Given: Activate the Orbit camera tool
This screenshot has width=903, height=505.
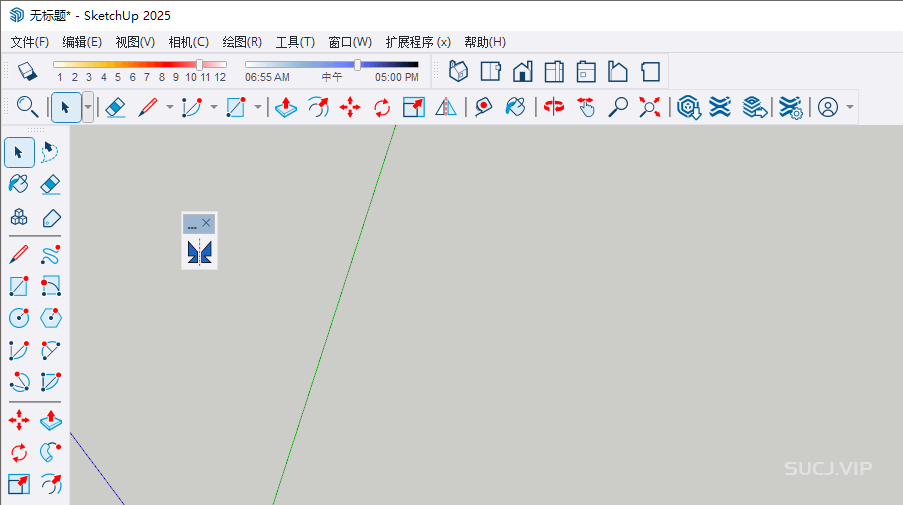Looking at the screenshot, I should pyautogui.click(x=553, y=107).
